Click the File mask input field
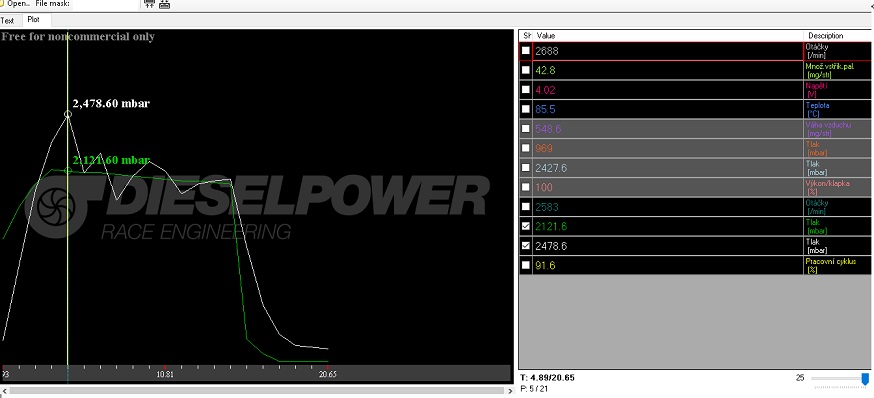The width and height of the screenshot is (874, 398). 105,3
